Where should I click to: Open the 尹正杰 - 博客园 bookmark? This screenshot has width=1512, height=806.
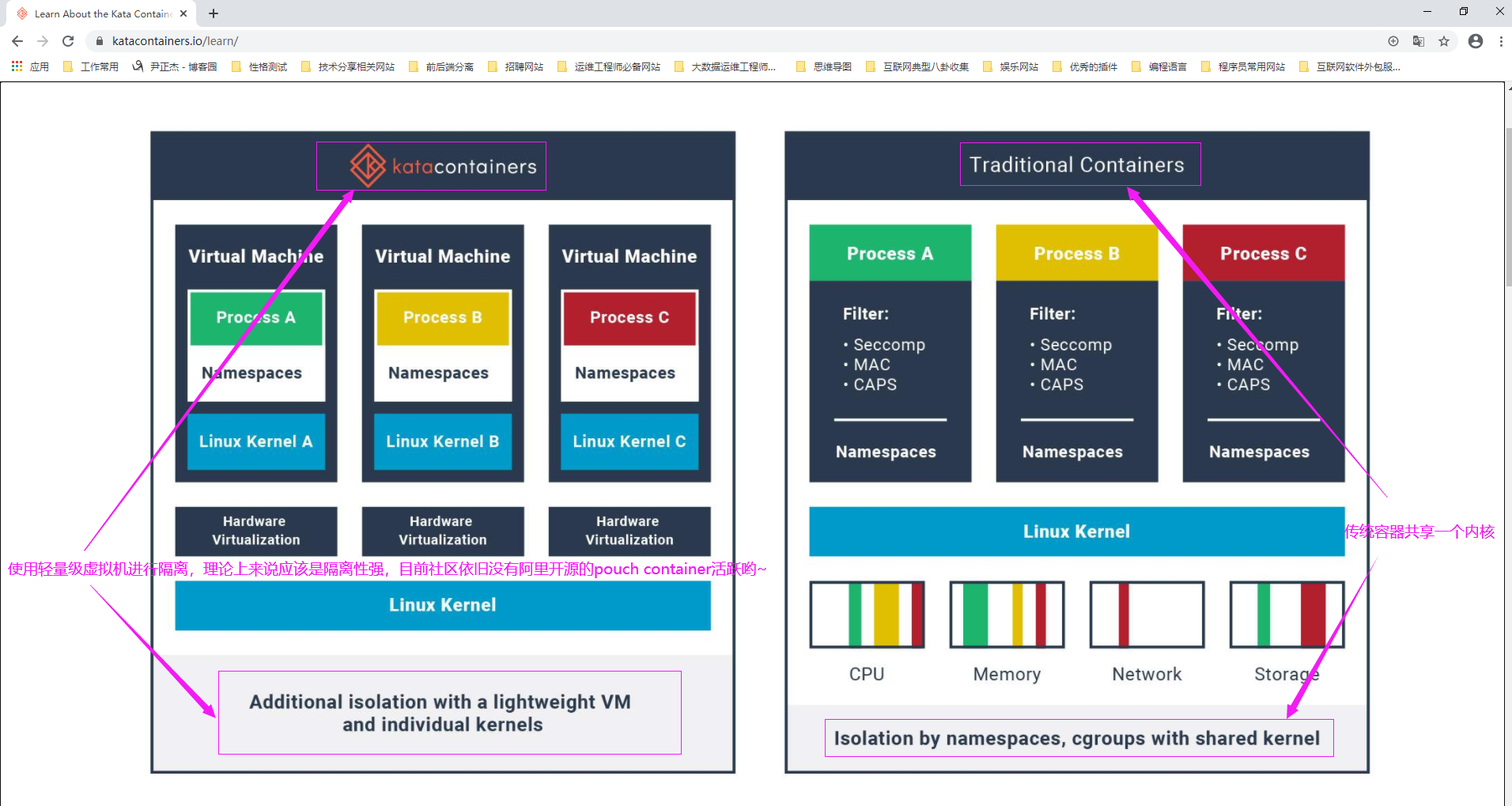[x=175, y=67]
